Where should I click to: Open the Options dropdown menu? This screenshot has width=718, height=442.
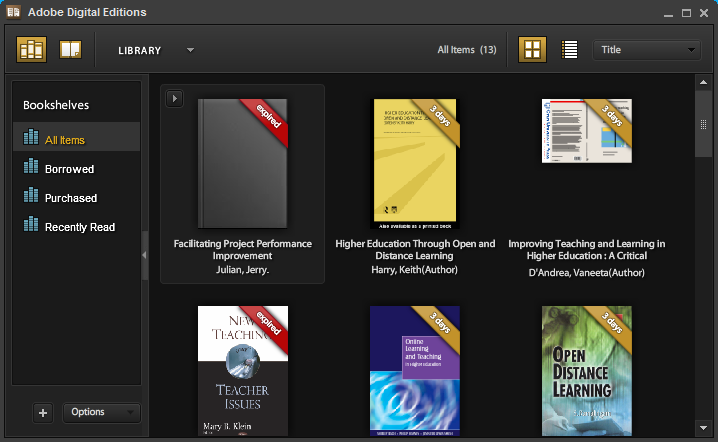pos(101,412)
